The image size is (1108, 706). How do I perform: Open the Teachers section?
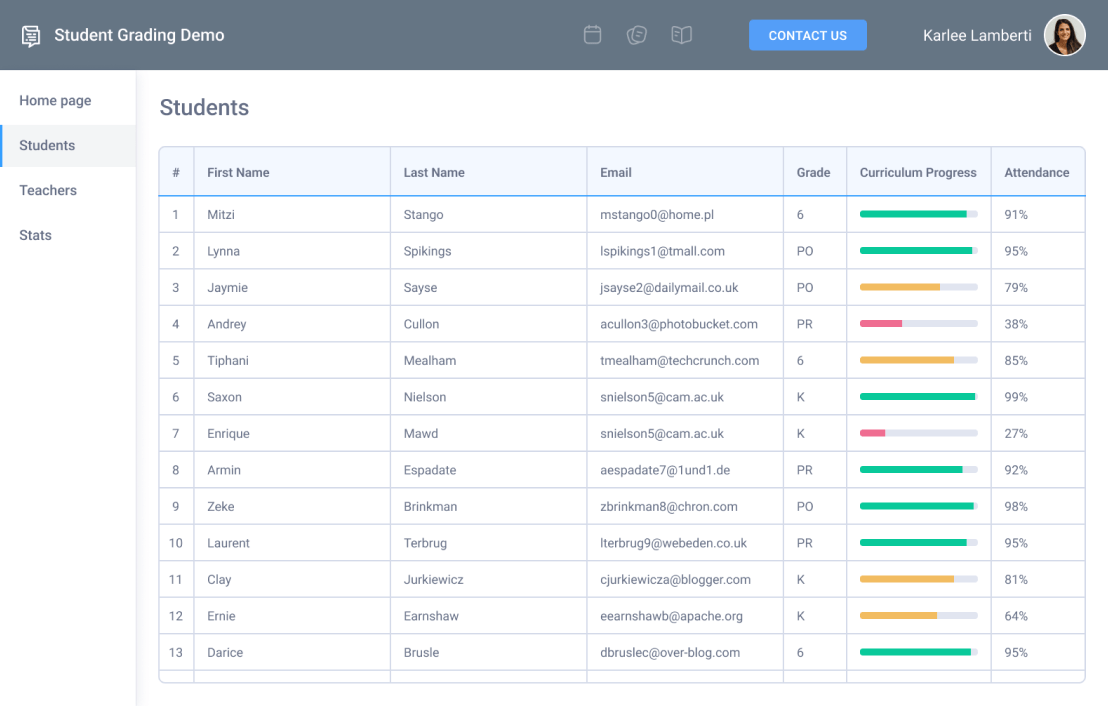[x=48, y=190]
